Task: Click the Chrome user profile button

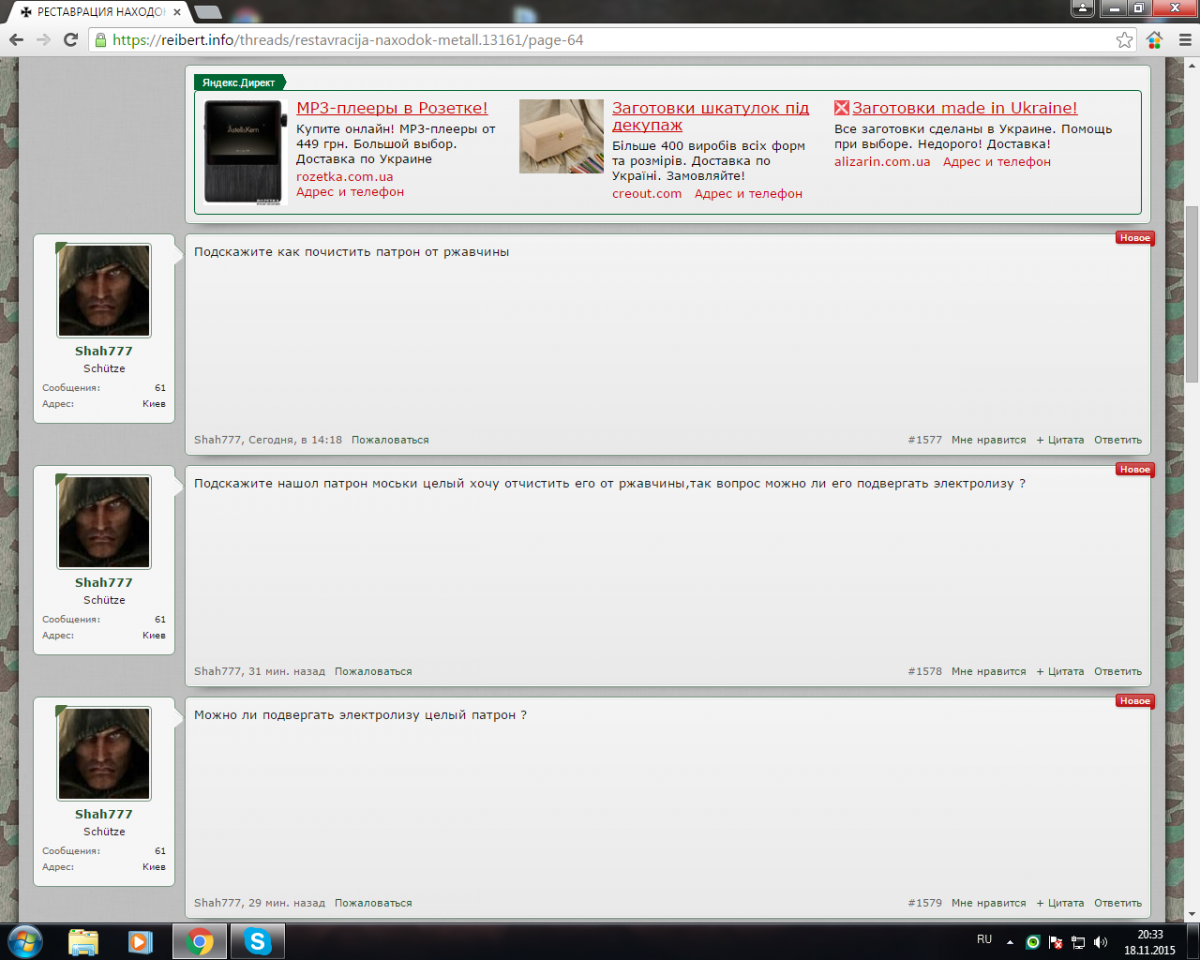Action: (1083, 8)
